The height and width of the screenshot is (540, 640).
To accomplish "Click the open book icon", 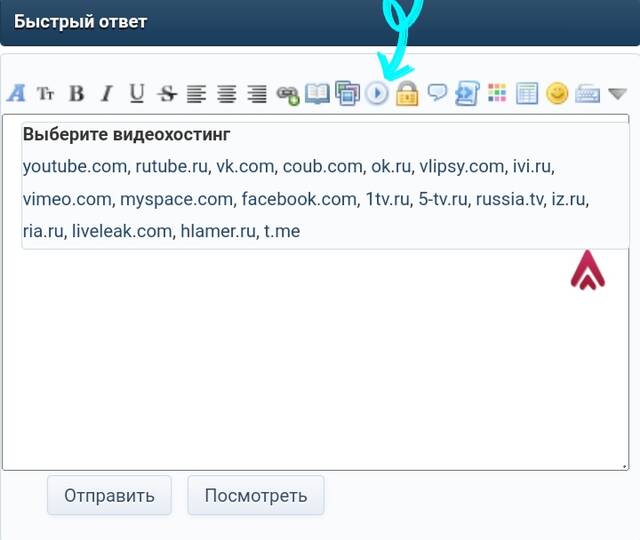I will coord(317,93).
